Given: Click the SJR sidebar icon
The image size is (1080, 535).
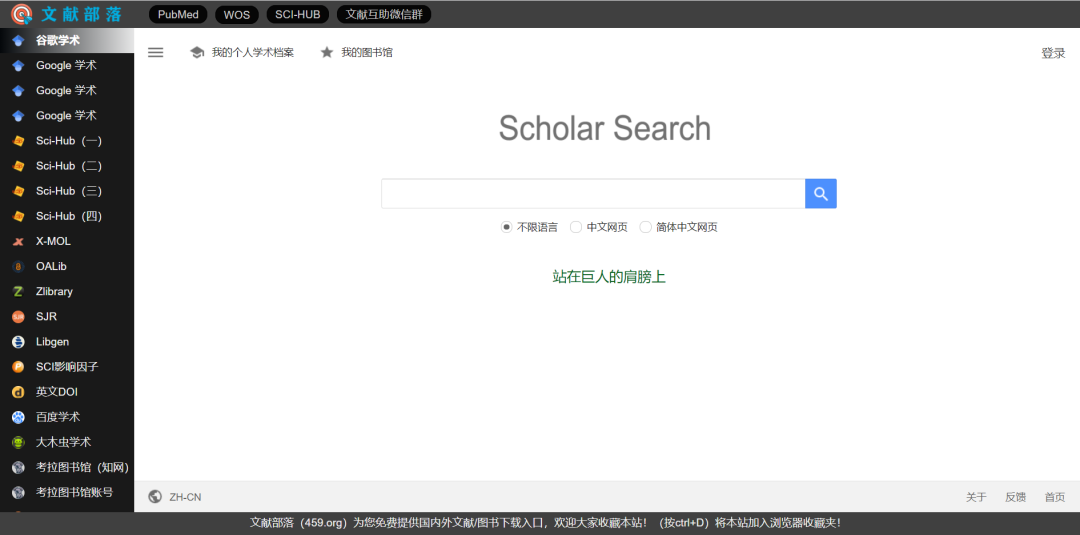Looking at the screenshot, I should coord(19,317).
